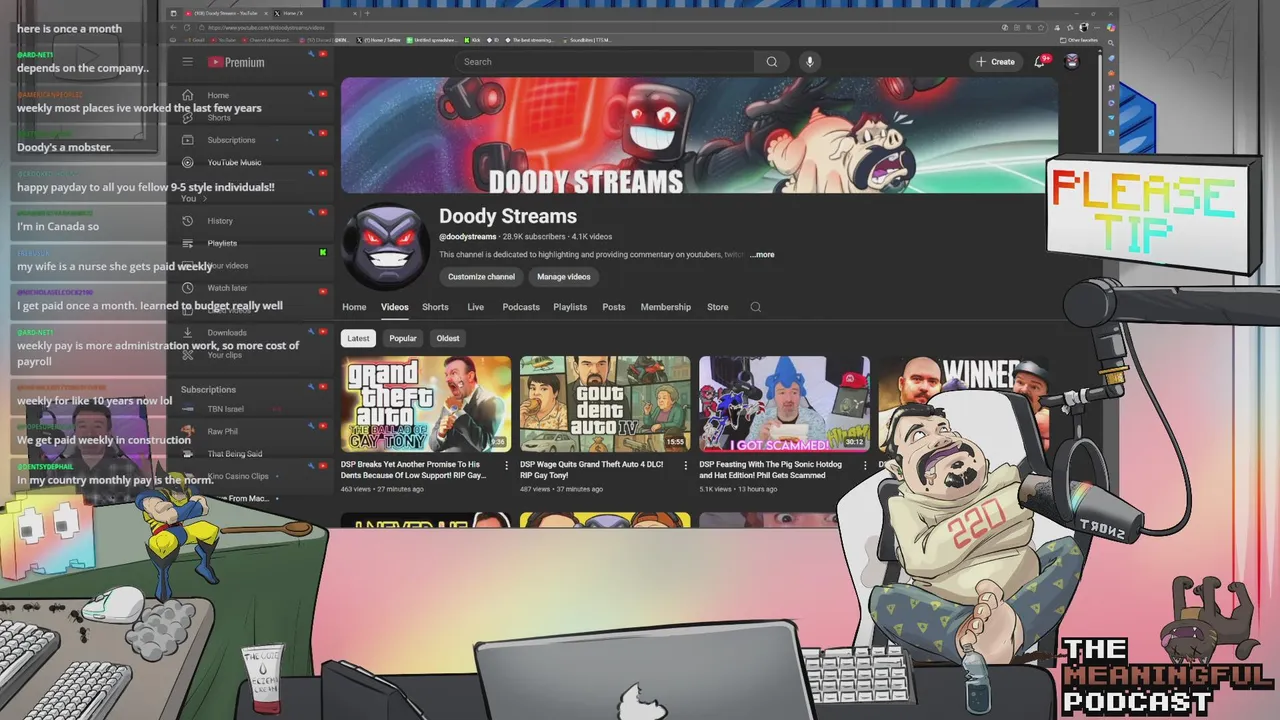Open the account avatar menu
The image size is (1280, 720).
[x=1072, y=62]
